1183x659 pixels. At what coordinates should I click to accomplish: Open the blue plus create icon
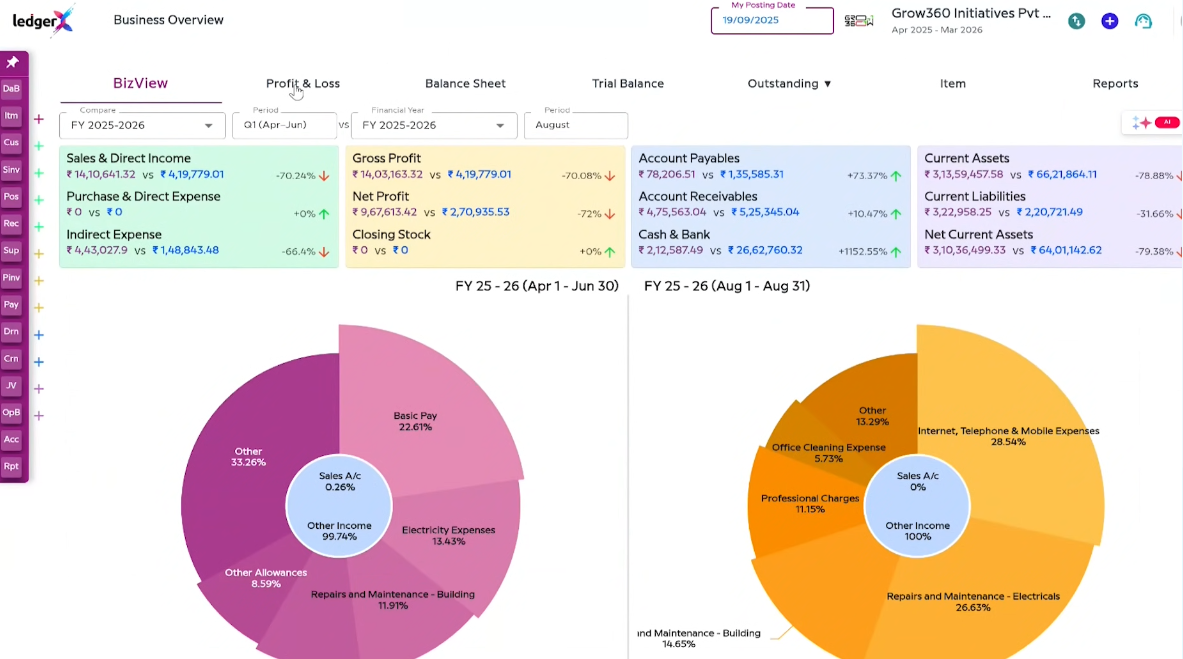[x=1110, y=20]
